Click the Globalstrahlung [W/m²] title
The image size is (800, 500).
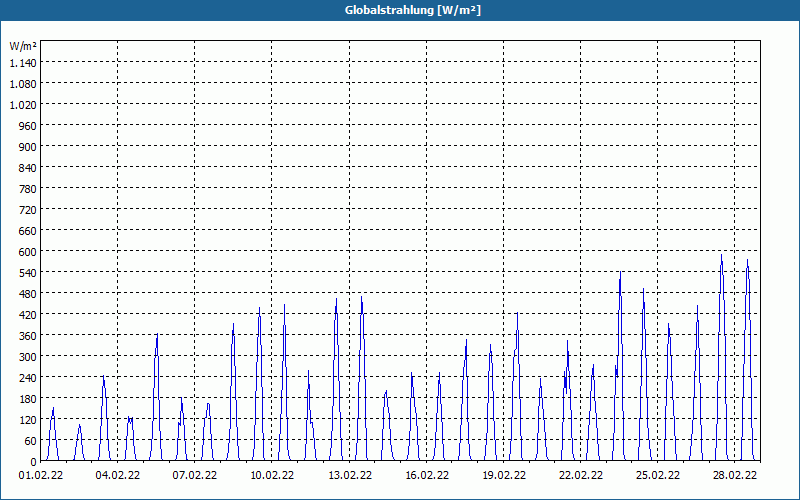(413, 10)
